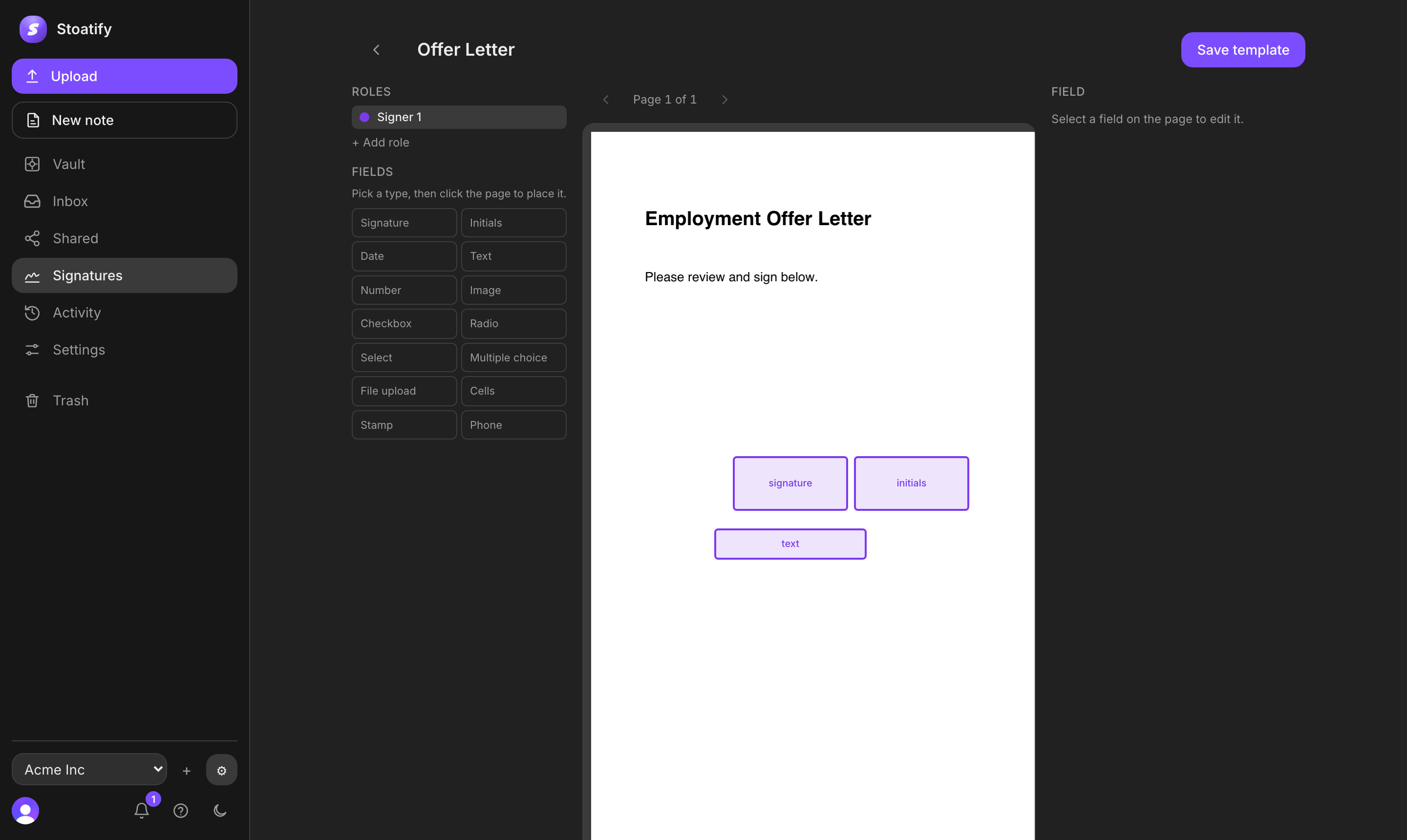Pick the Stamp field type
Screen dimensions: 1407x840
click(404, 424)
